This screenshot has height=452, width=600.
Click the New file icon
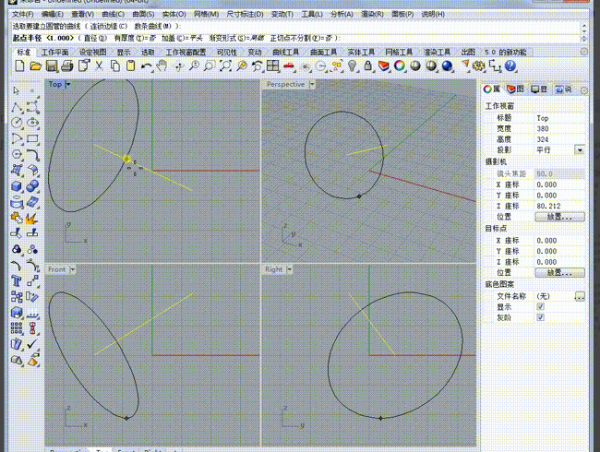coord(20,65)
